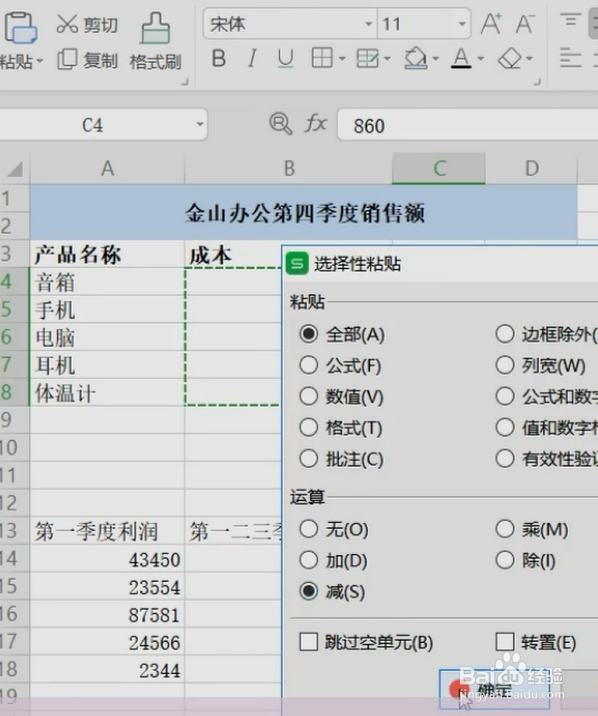Click cell containing 体温计

pyautogui.click(x=107, y=393)
